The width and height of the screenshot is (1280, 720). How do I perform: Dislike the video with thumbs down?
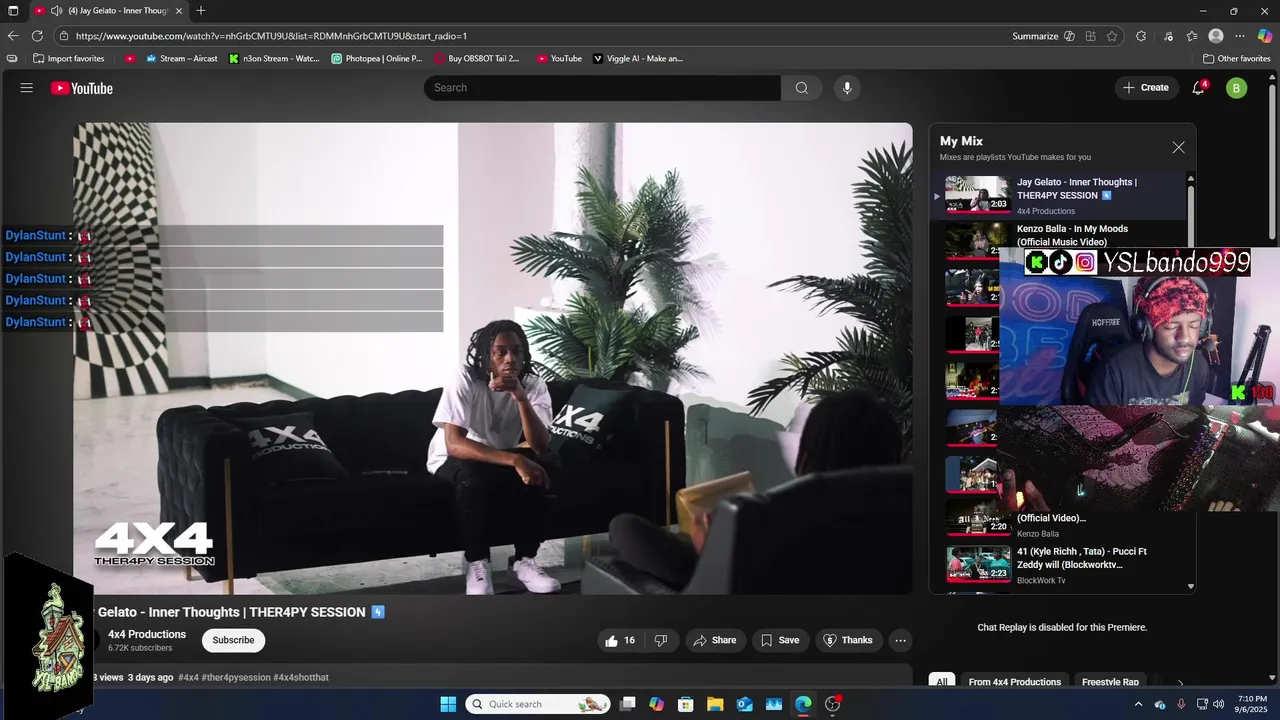(661, 640)
